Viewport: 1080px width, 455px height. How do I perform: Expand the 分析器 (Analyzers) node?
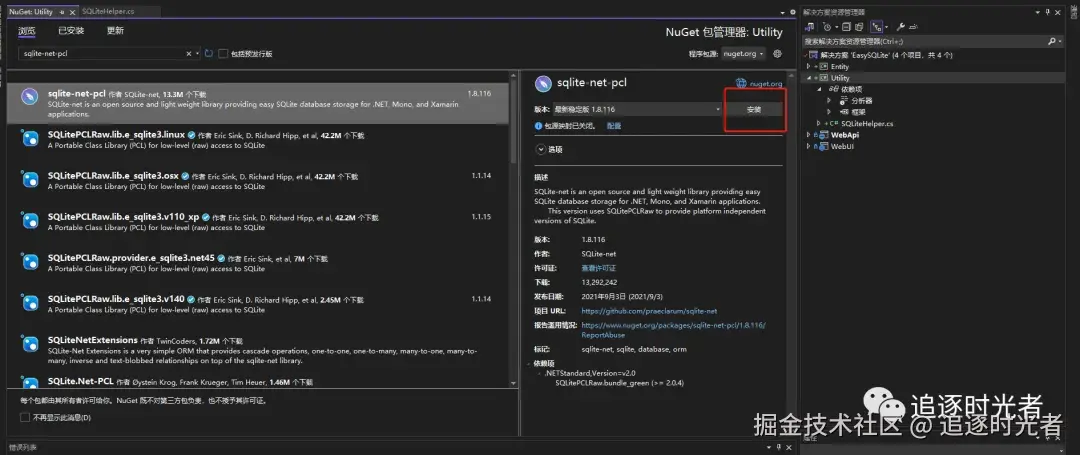coord(829,100)
